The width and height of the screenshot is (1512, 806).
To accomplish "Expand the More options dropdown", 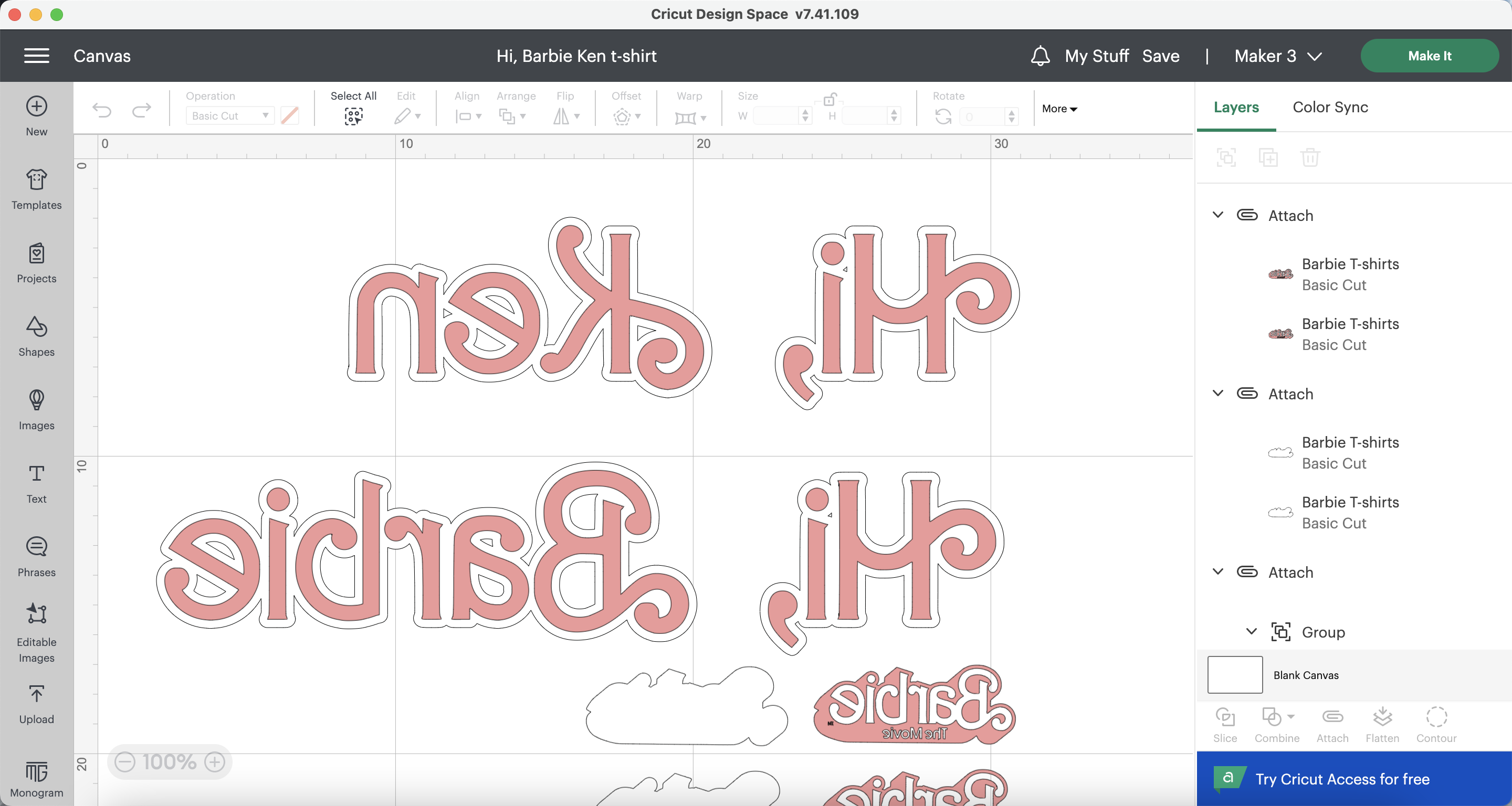I will 1058,109.
